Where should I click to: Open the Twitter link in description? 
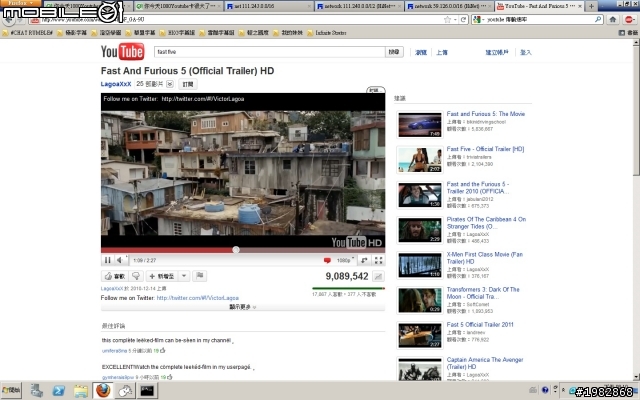tap(198, 298)
